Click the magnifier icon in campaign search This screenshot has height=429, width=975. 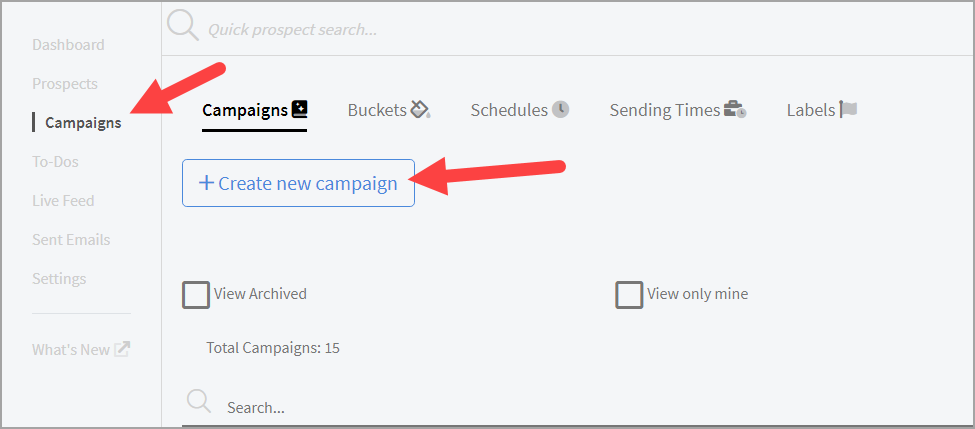coord(199,402)
